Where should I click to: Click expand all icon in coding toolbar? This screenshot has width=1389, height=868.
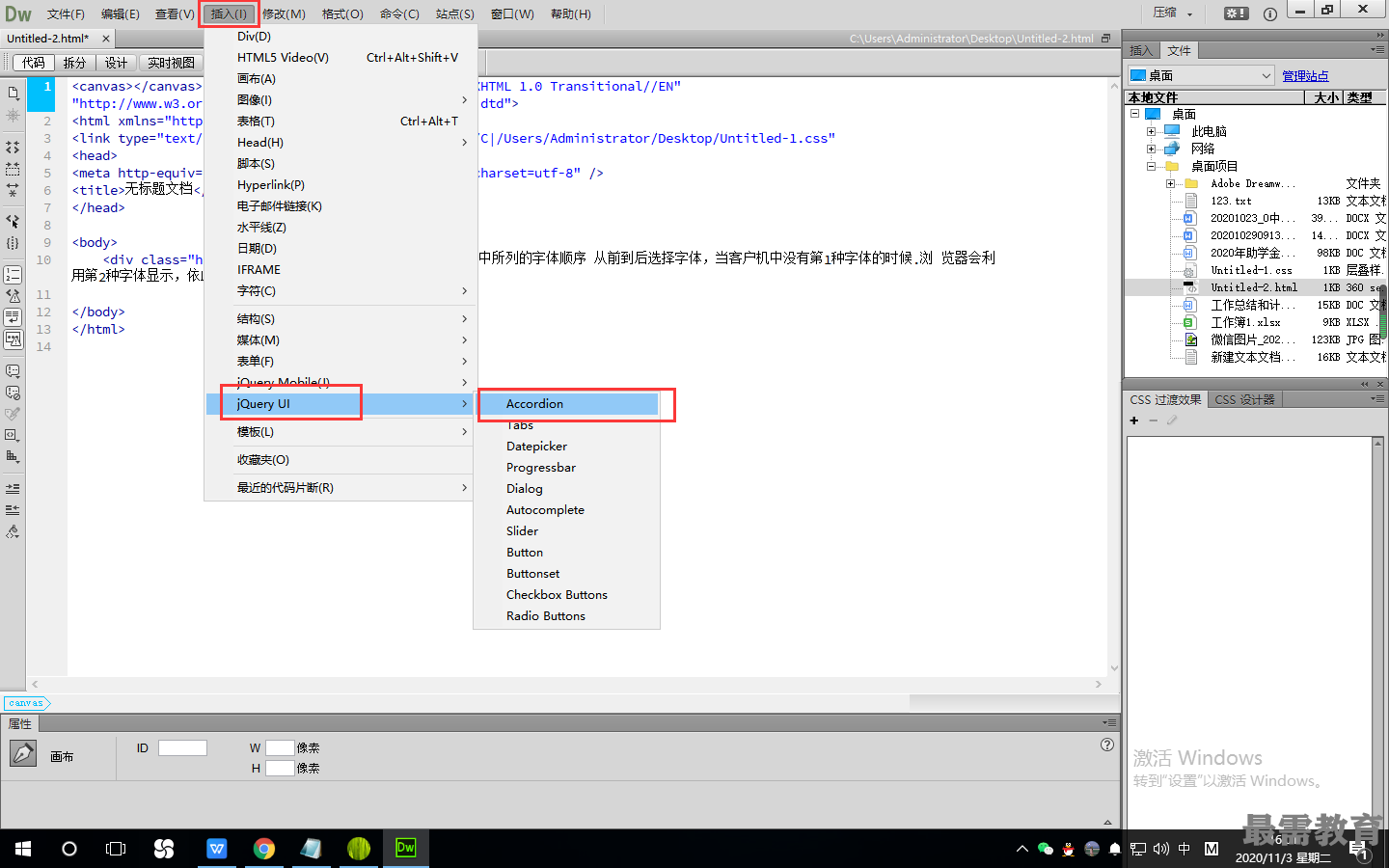(x=13, y=190)
